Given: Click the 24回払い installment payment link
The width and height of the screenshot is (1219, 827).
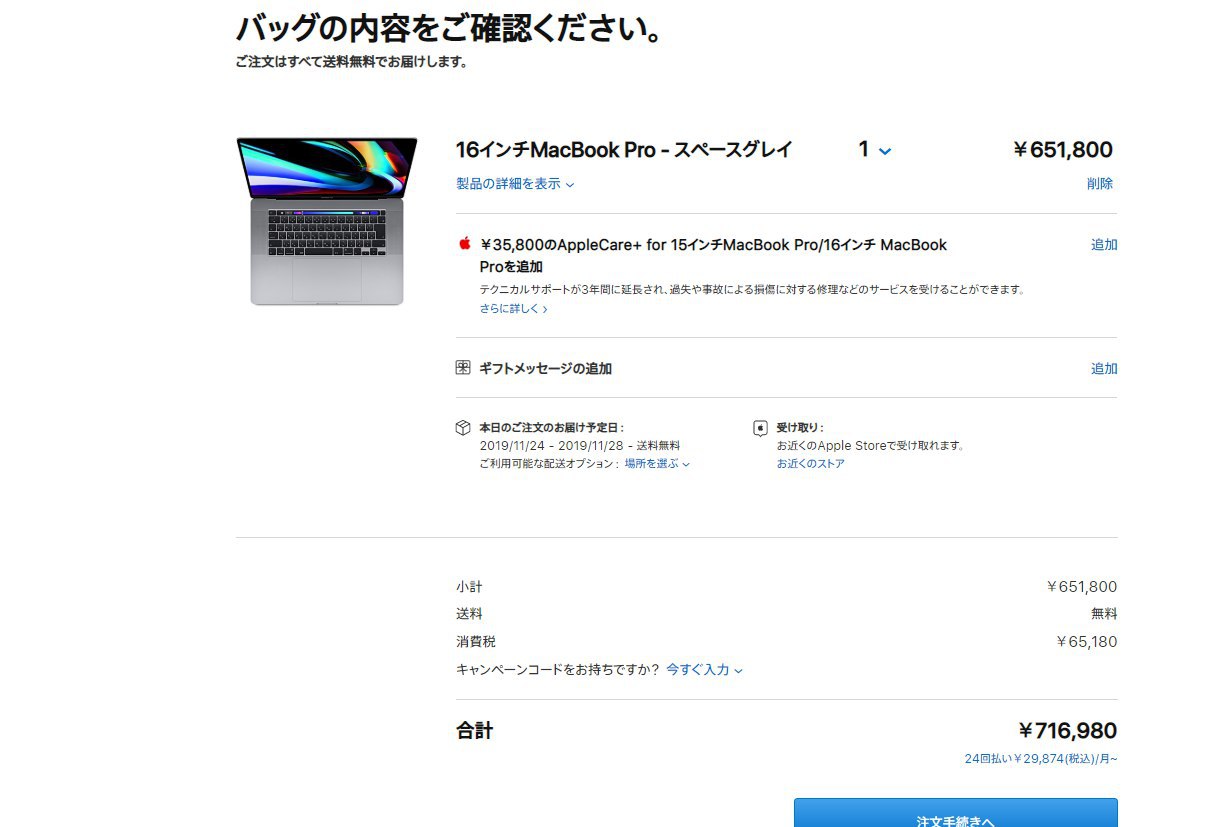Looking at the screenshot, I should point(1041,759).
